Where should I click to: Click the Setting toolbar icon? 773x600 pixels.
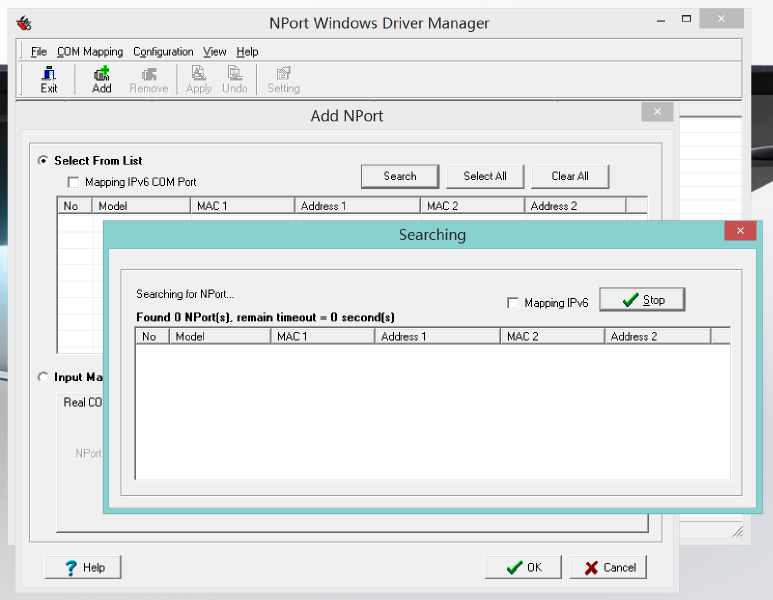click(283, 80)
